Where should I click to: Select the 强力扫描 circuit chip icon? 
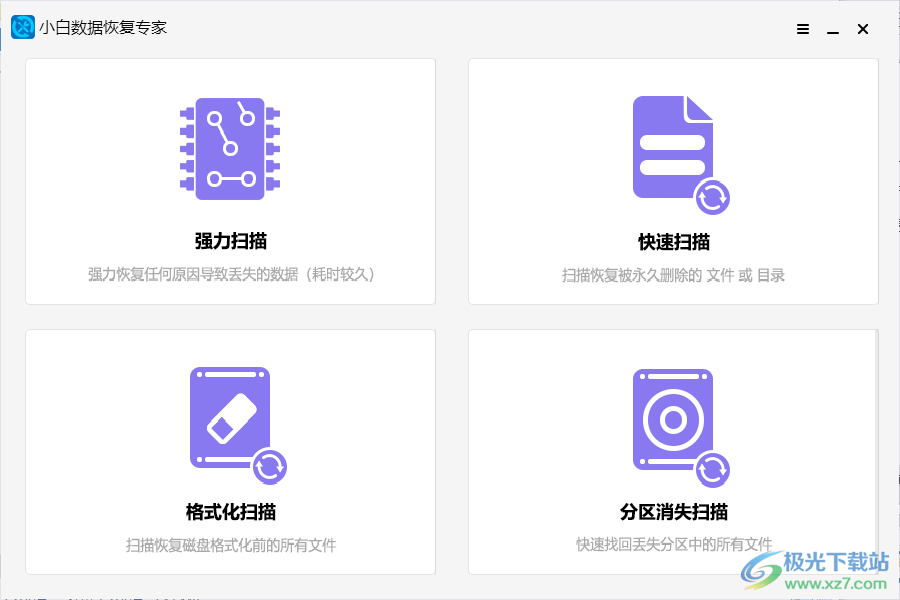pos(230,149)
